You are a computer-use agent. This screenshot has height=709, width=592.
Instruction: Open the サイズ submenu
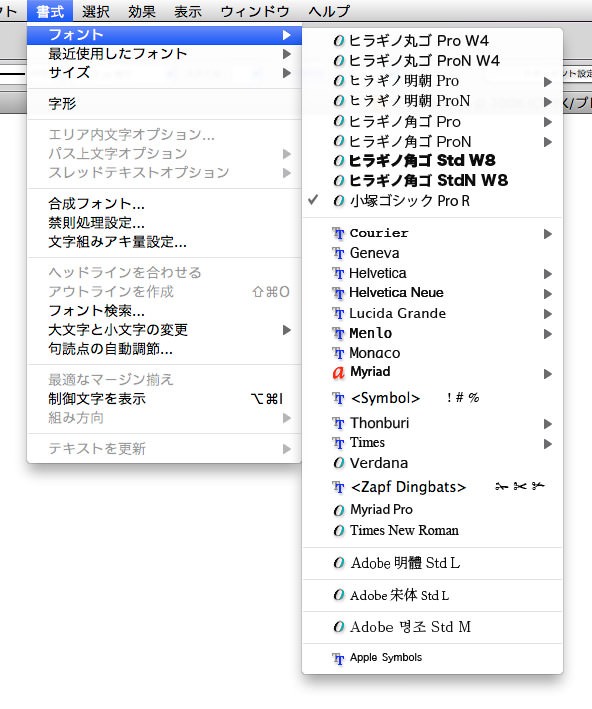click(164, 73)
